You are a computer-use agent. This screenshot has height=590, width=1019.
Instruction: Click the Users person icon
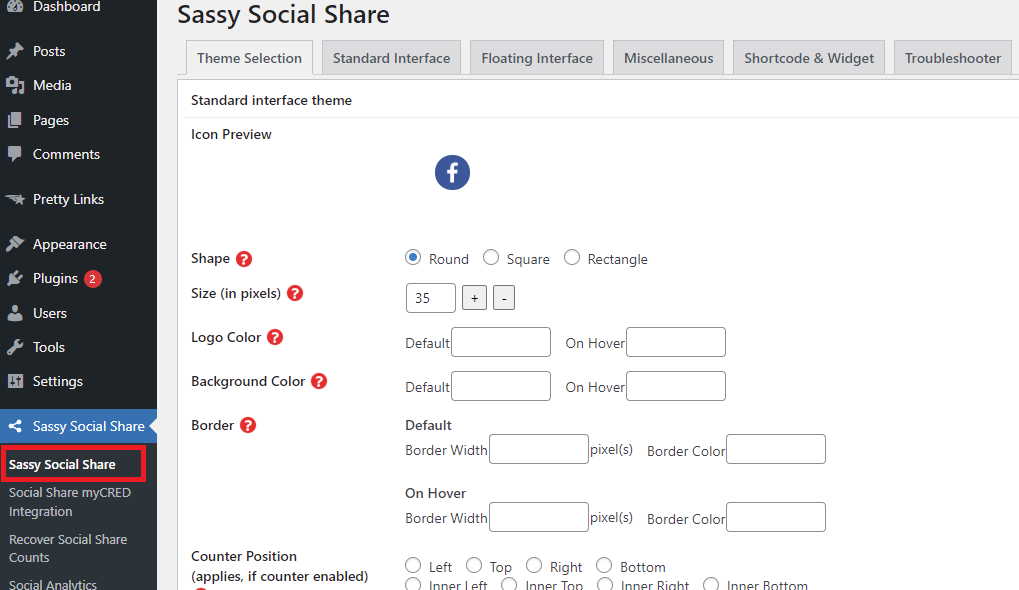(x=14, y=313)
